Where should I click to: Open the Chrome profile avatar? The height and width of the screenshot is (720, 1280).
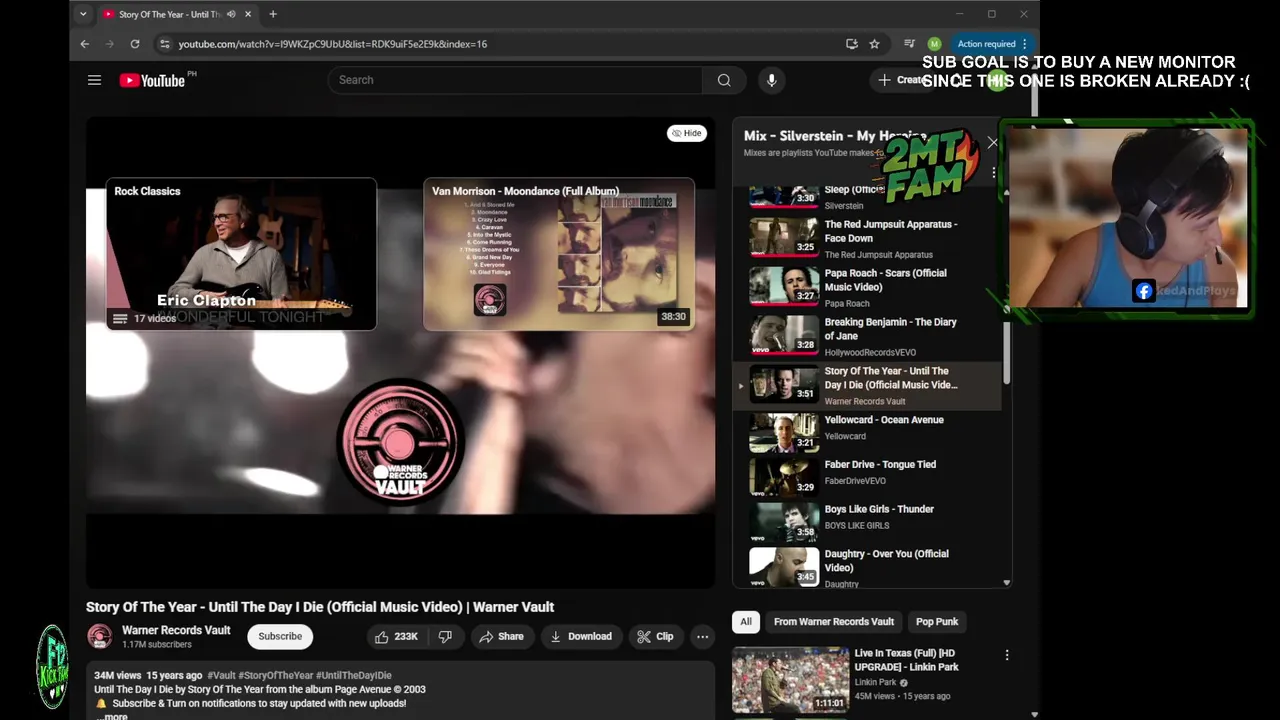(x=934, y=44)
